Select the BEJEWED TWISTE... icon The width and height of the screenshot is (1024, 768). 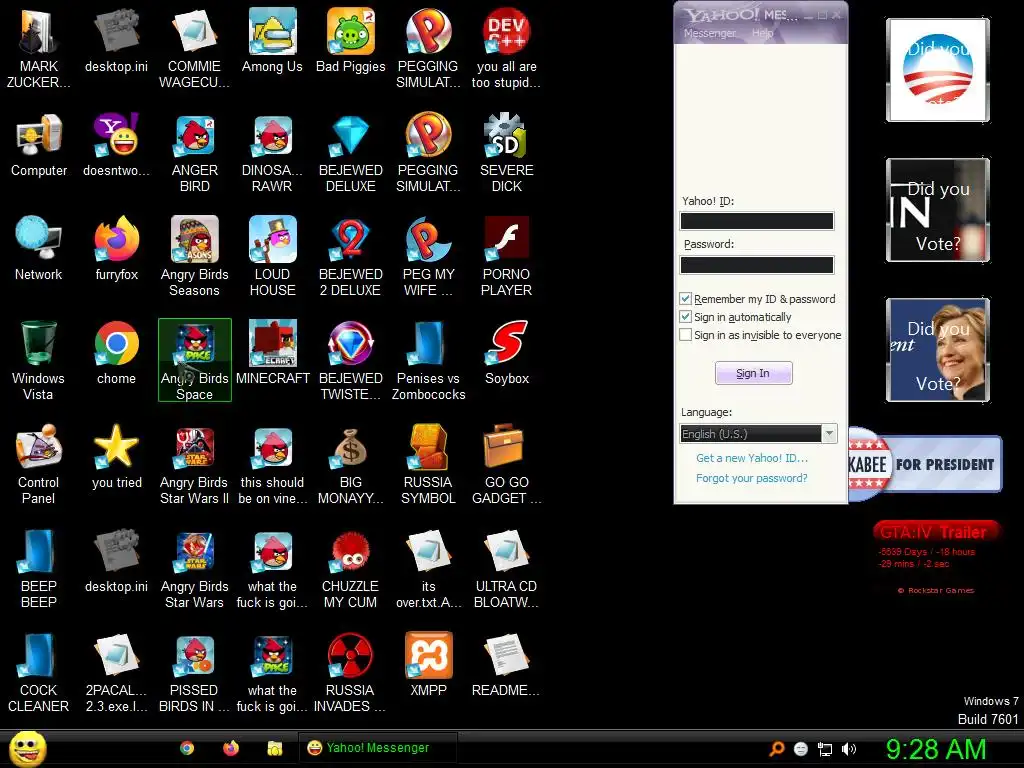click(351, 360)
